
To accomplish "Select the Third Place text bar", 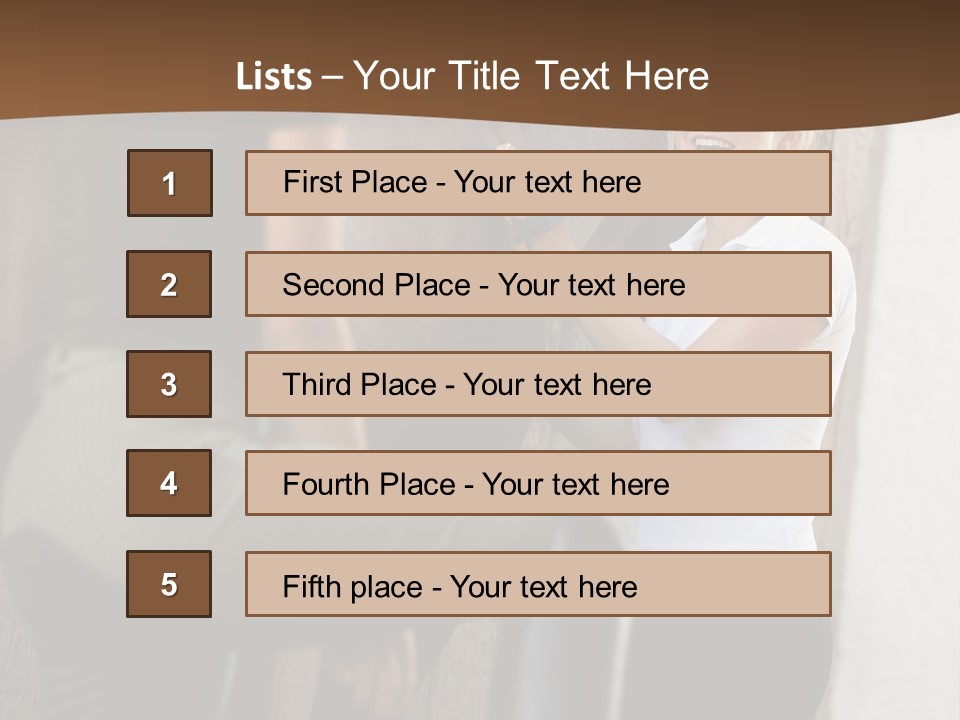I will 538,384.
